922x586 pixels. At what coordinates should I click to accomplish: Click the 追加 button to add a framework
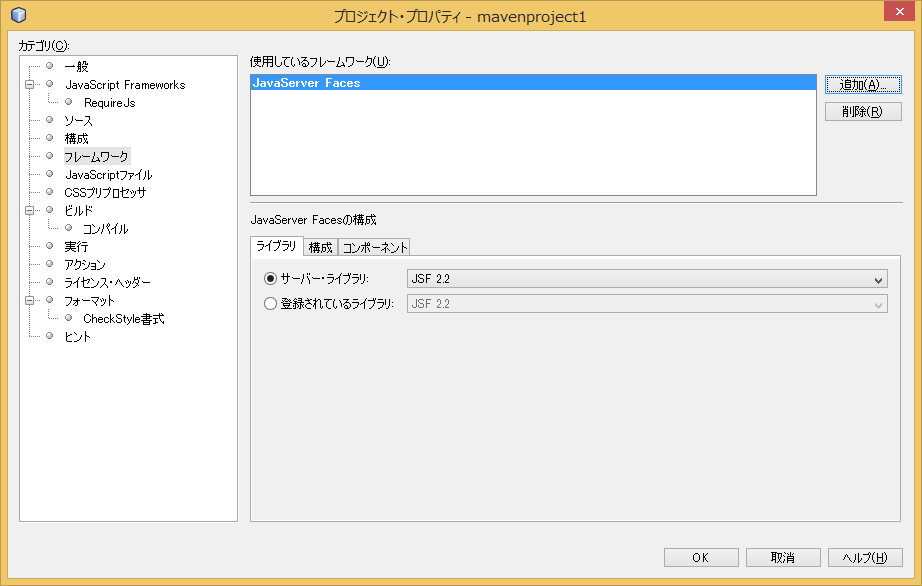(x=862, y=85)
